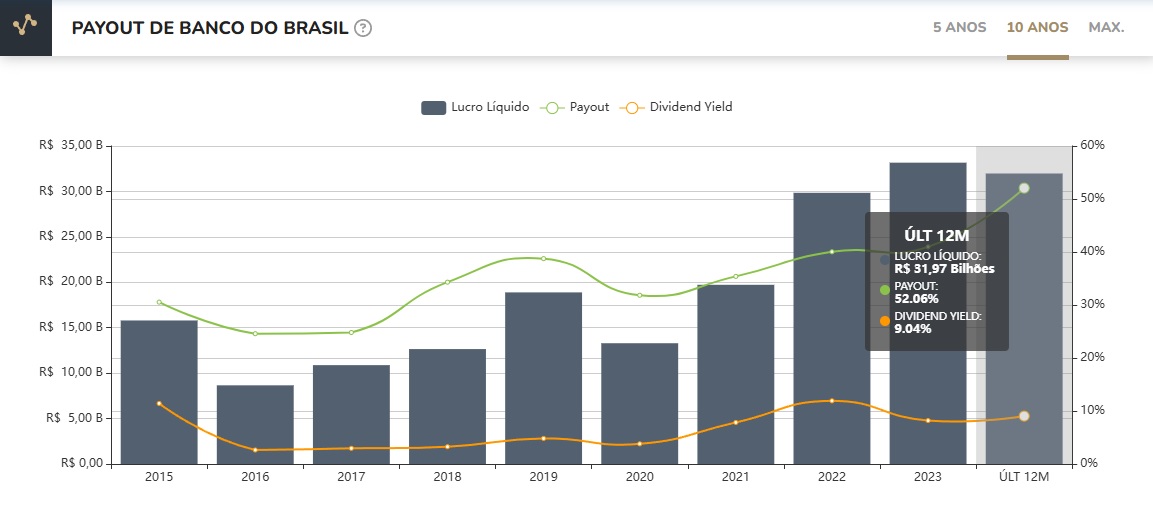Select the 10 ANOS tab
The height and width of the screenshot is (524, 1153).
1038,28
